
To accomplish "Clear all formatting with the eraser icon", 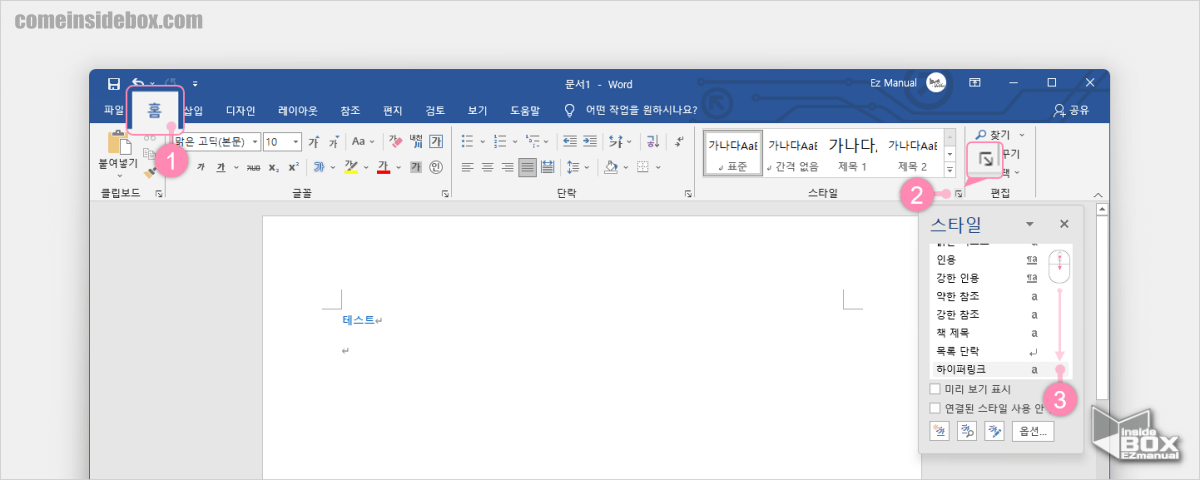I will tap(395, 142).
